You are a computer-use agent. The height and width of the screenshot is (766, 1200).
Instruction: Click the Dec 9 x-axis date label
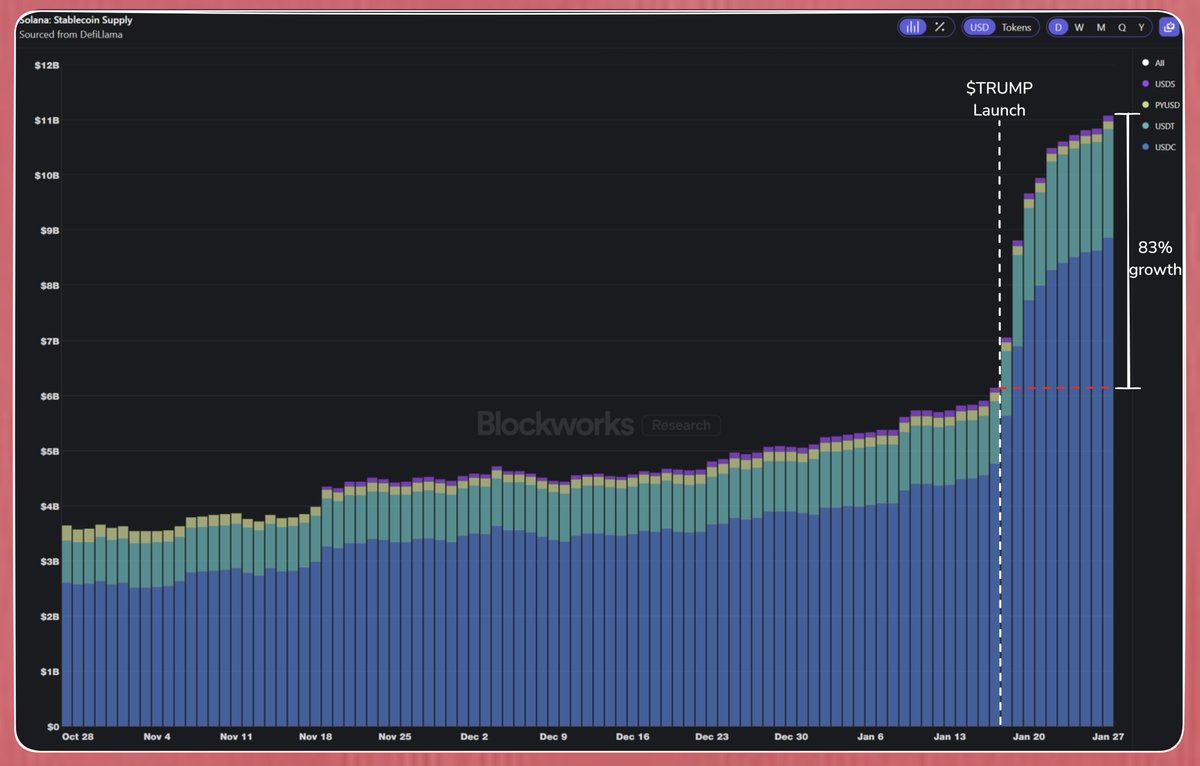point(552,737)
